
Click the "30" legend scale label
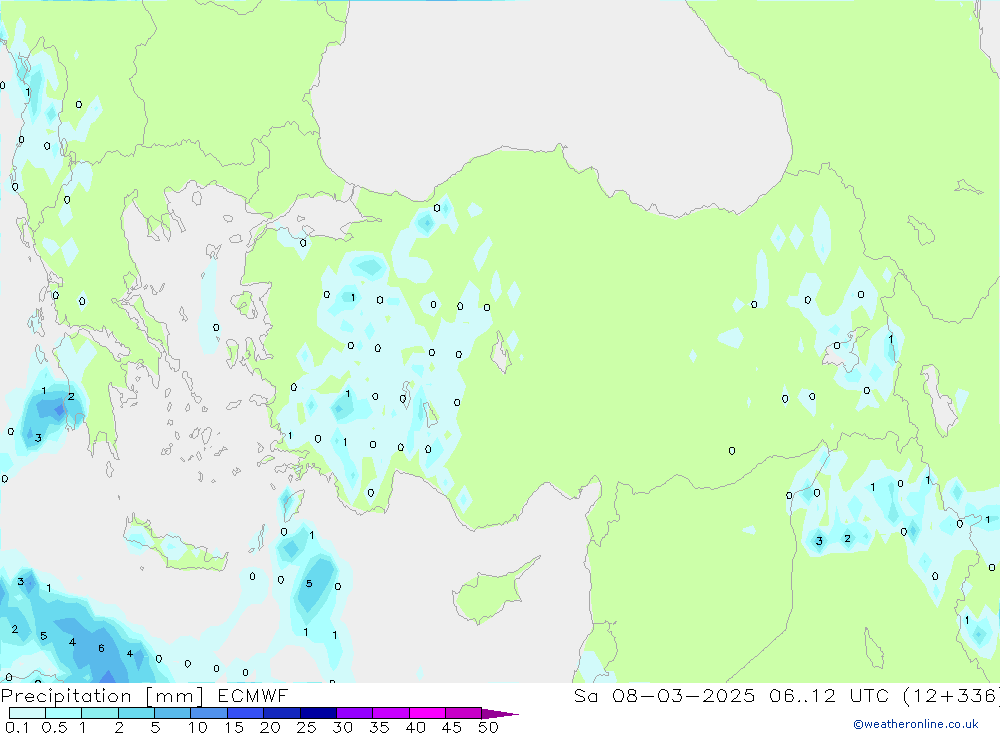343,727
